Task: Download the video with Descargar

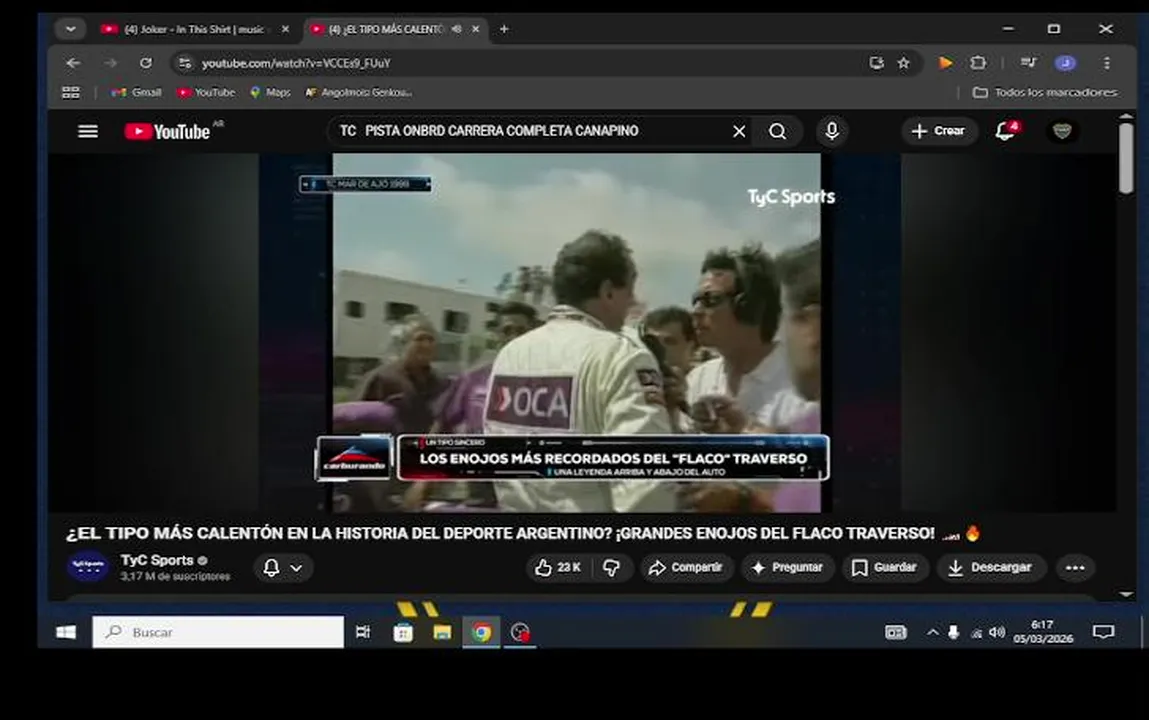Action: [x=990, y=568]
